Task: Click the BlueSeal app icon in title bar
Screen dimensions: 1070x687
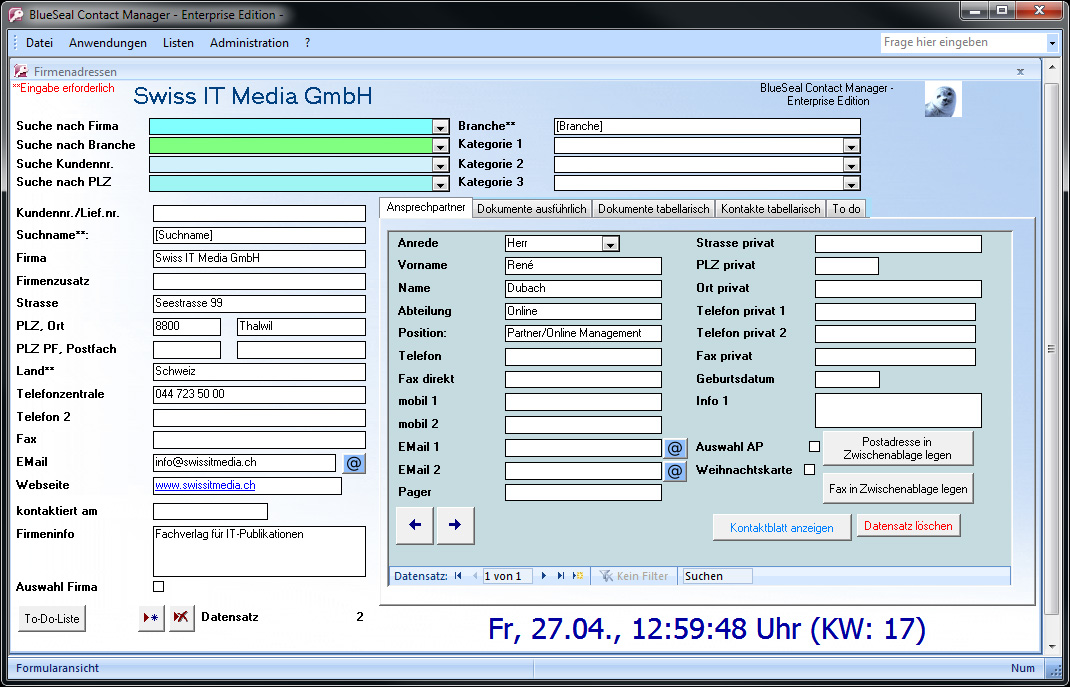Action: (16, 14)
